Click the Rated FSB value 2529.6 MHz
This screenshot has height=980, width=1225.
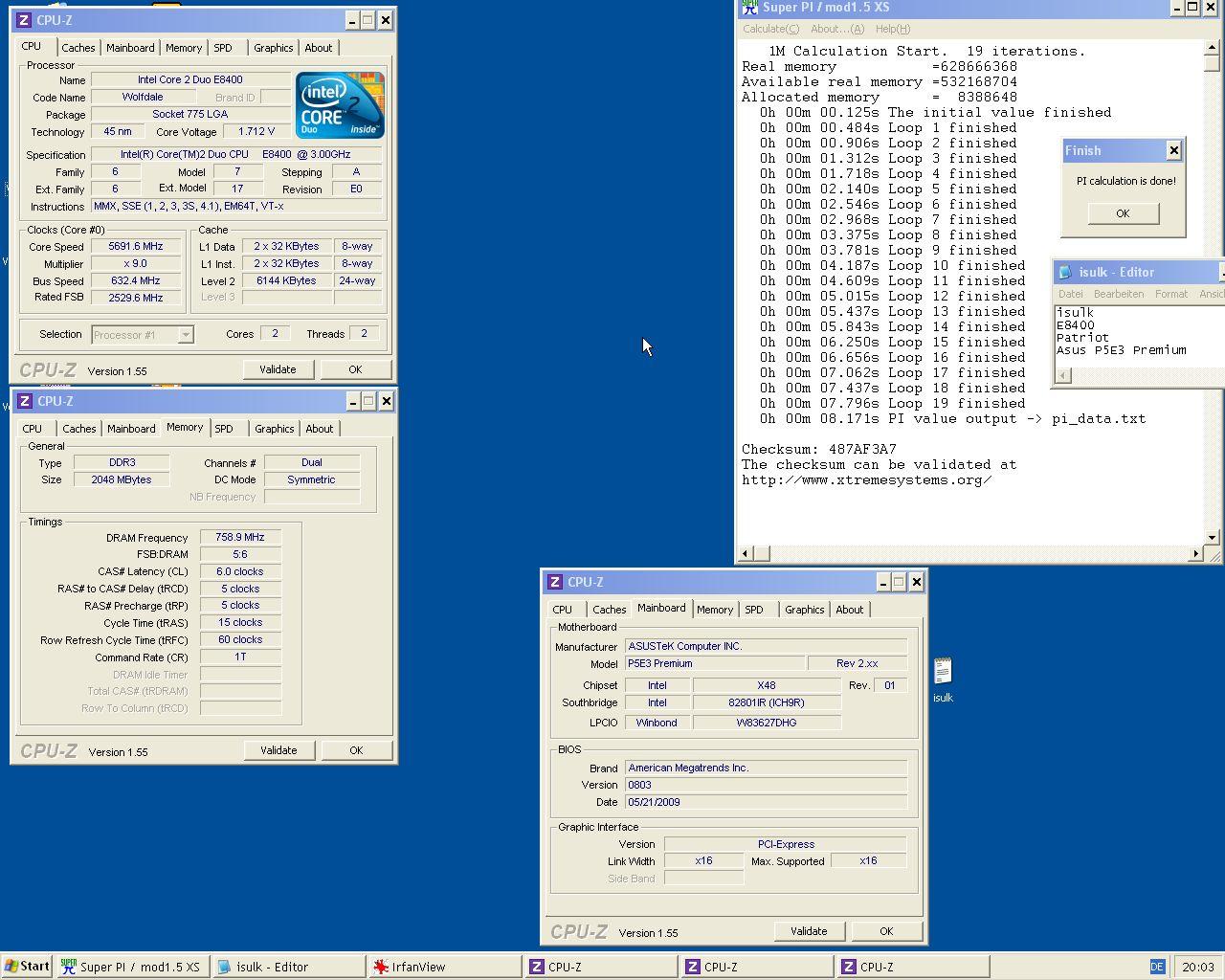tap(136, 298)
